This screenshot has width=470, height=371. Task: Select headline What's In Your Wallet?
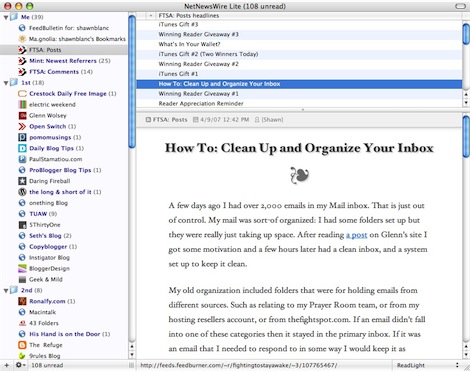click(x=299, y=44)
